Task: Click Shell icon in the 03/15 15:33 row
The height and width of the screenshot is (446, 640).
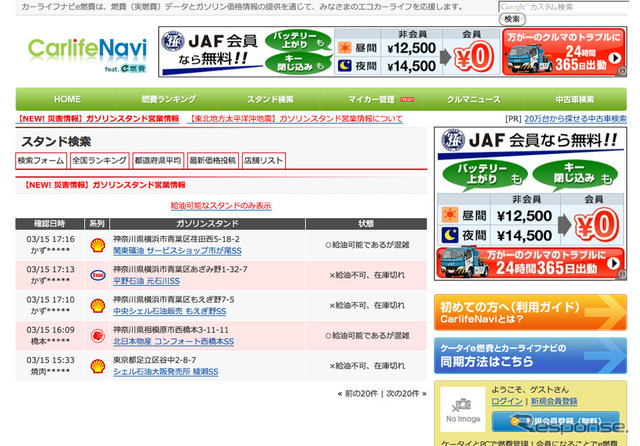Action: click(x=98, y=366)
